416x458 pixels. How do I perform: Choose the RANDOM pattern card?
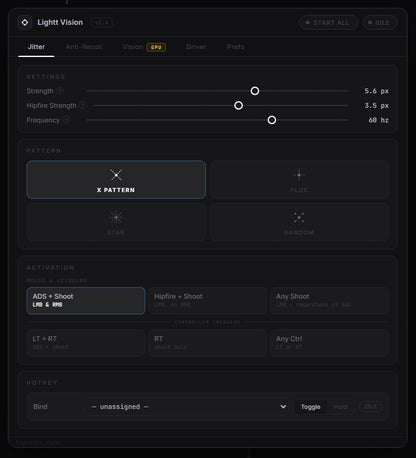tap(299, 222)
